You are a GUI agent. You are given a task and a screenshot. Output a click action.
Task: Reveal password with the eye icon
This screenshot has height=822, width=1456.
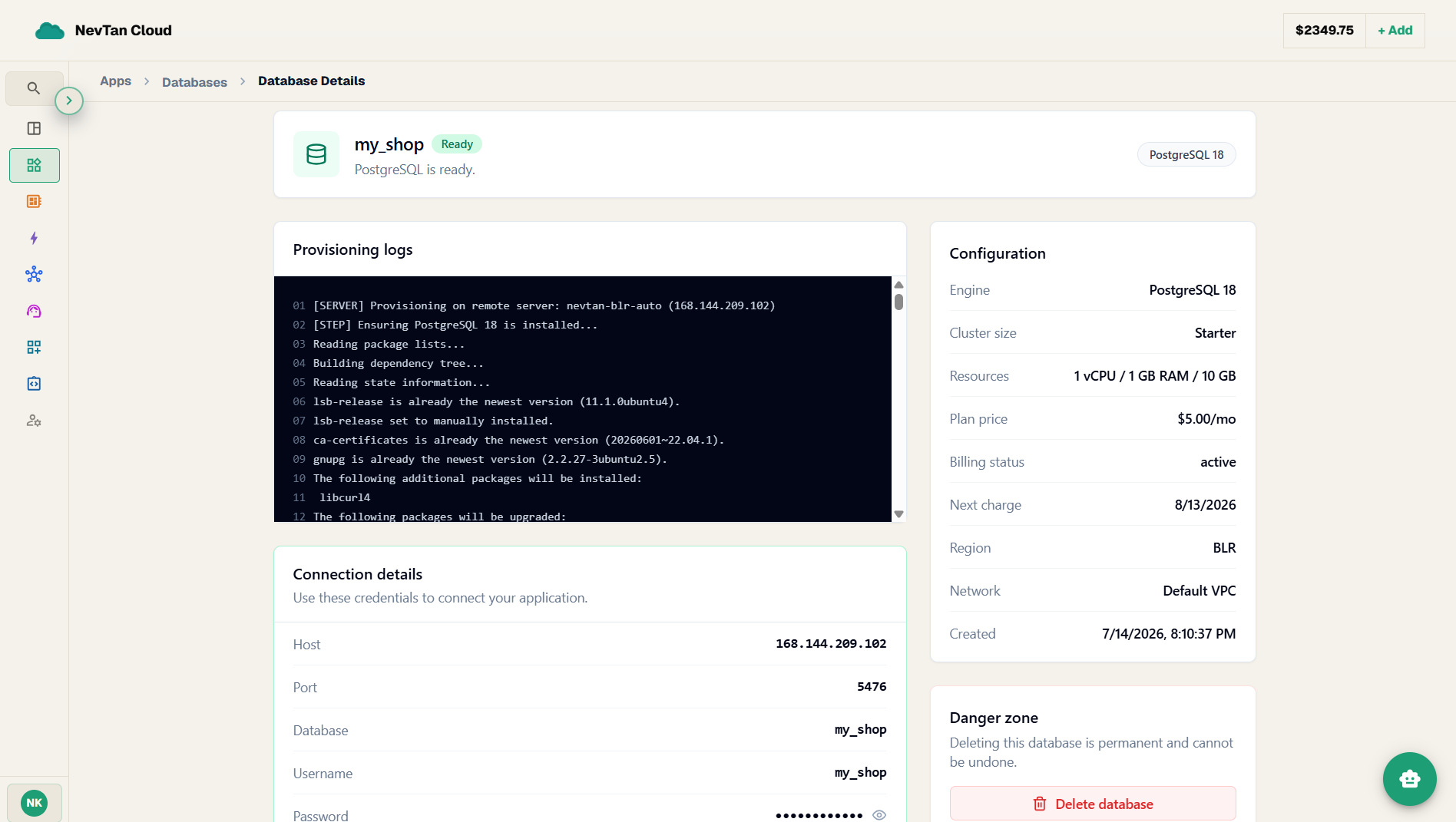click(x=879, y=815)
